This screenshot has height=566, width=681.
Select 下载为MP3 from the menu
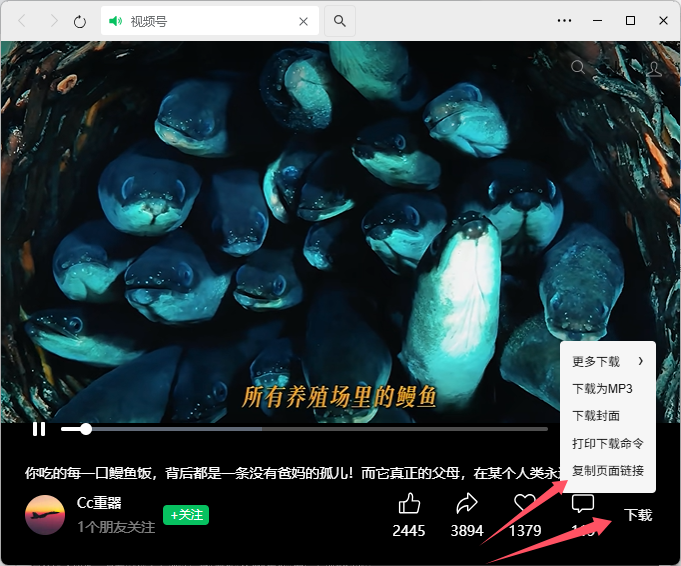pyautogui.click(x=602, y=388)
